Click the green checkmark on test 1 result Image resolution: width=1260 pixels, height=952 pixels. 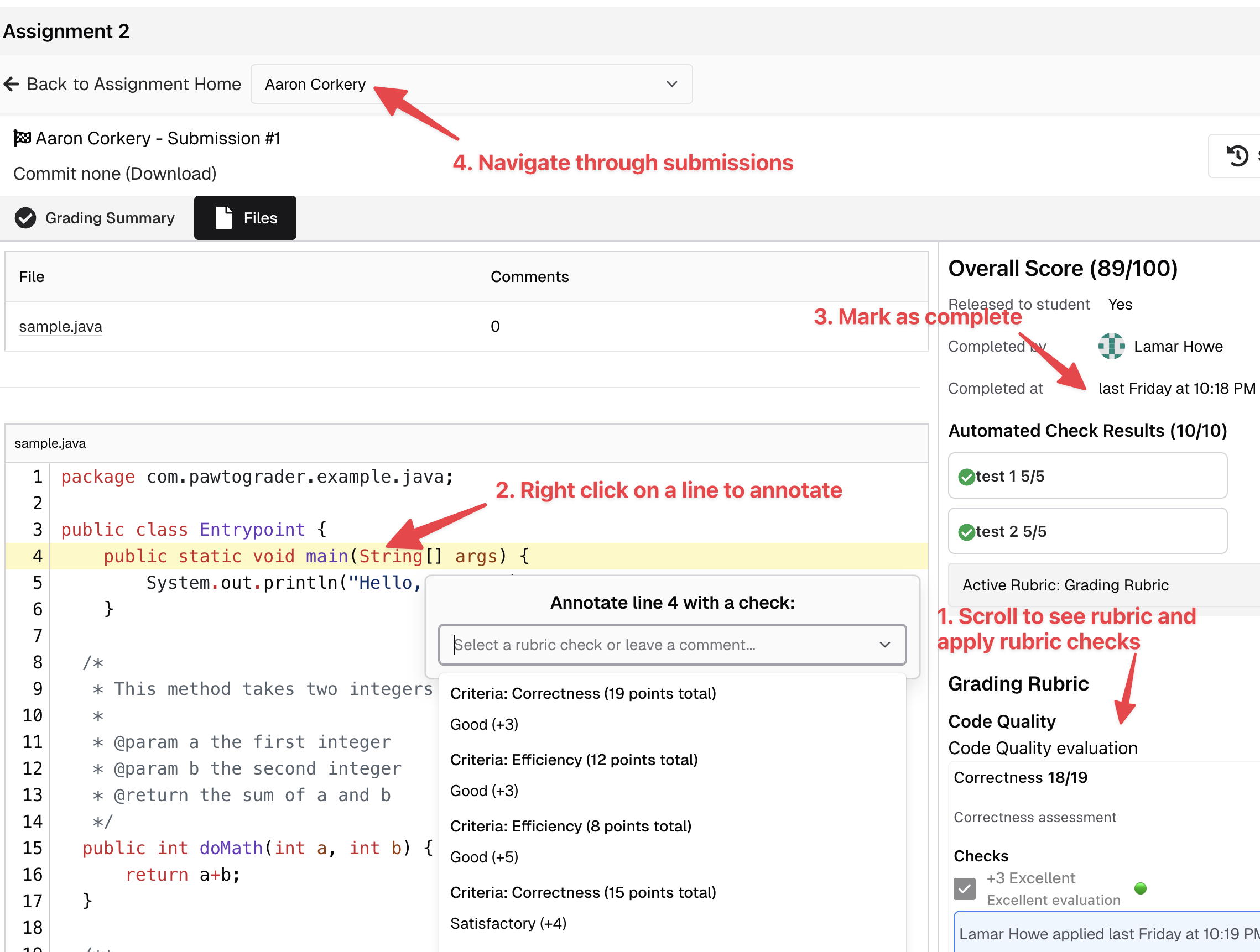pos(967,477)
